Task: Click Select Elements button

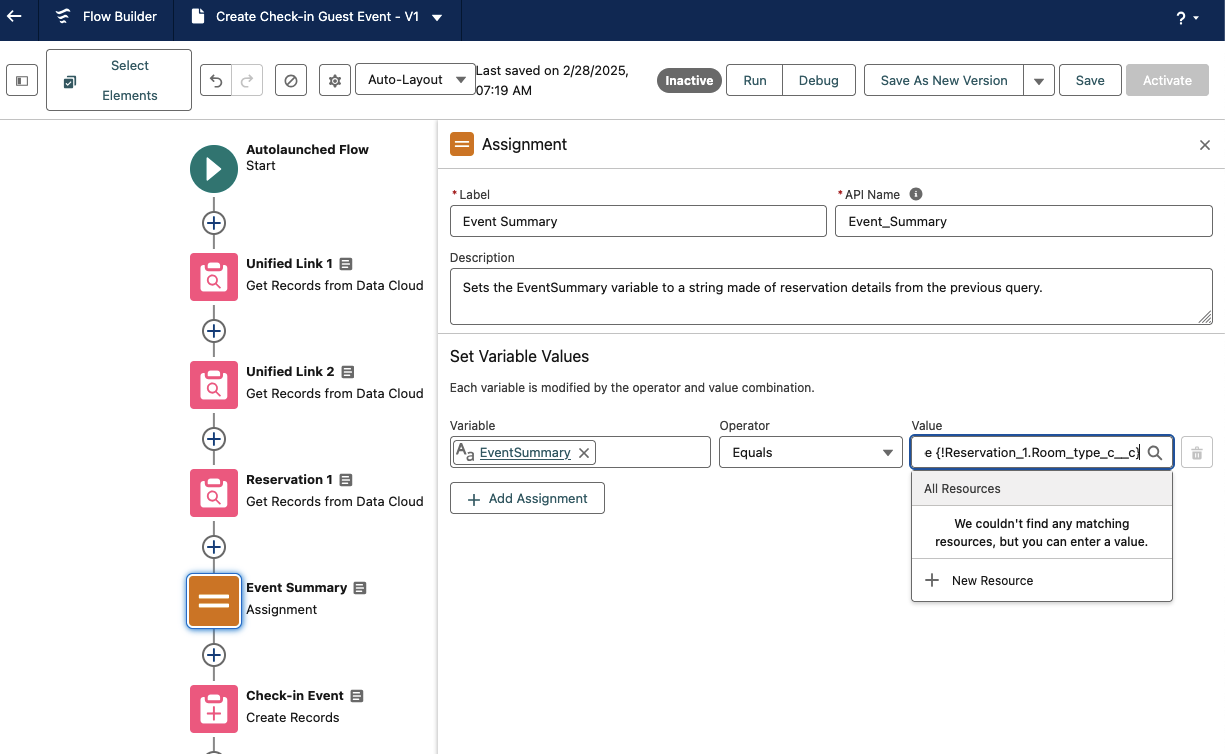Action: [x=118, y=80]
